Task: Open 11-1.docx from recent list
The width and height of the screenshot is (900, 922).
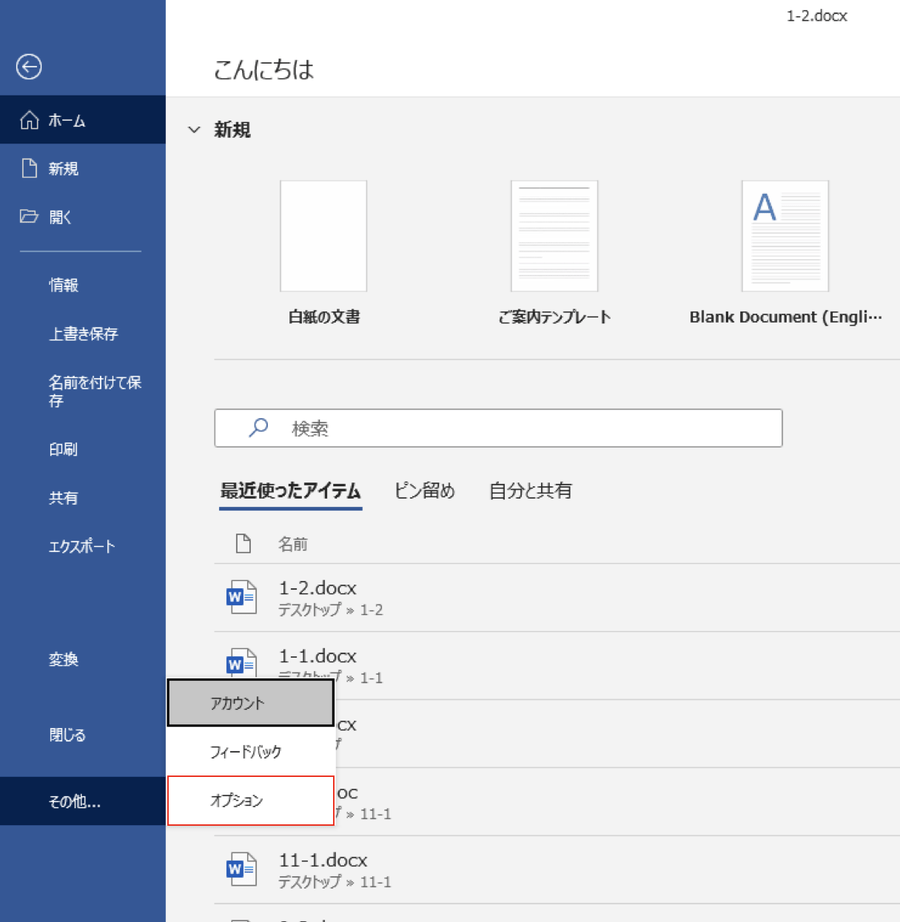Action: click(x=557, y=870)
